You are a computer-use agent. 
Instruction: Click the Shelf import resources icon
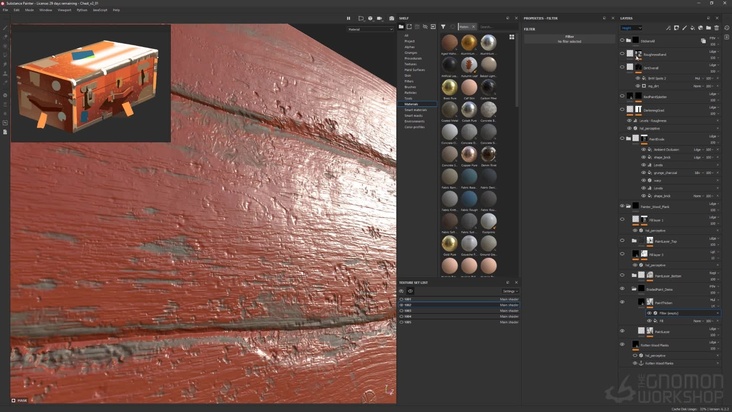point(433,27)
